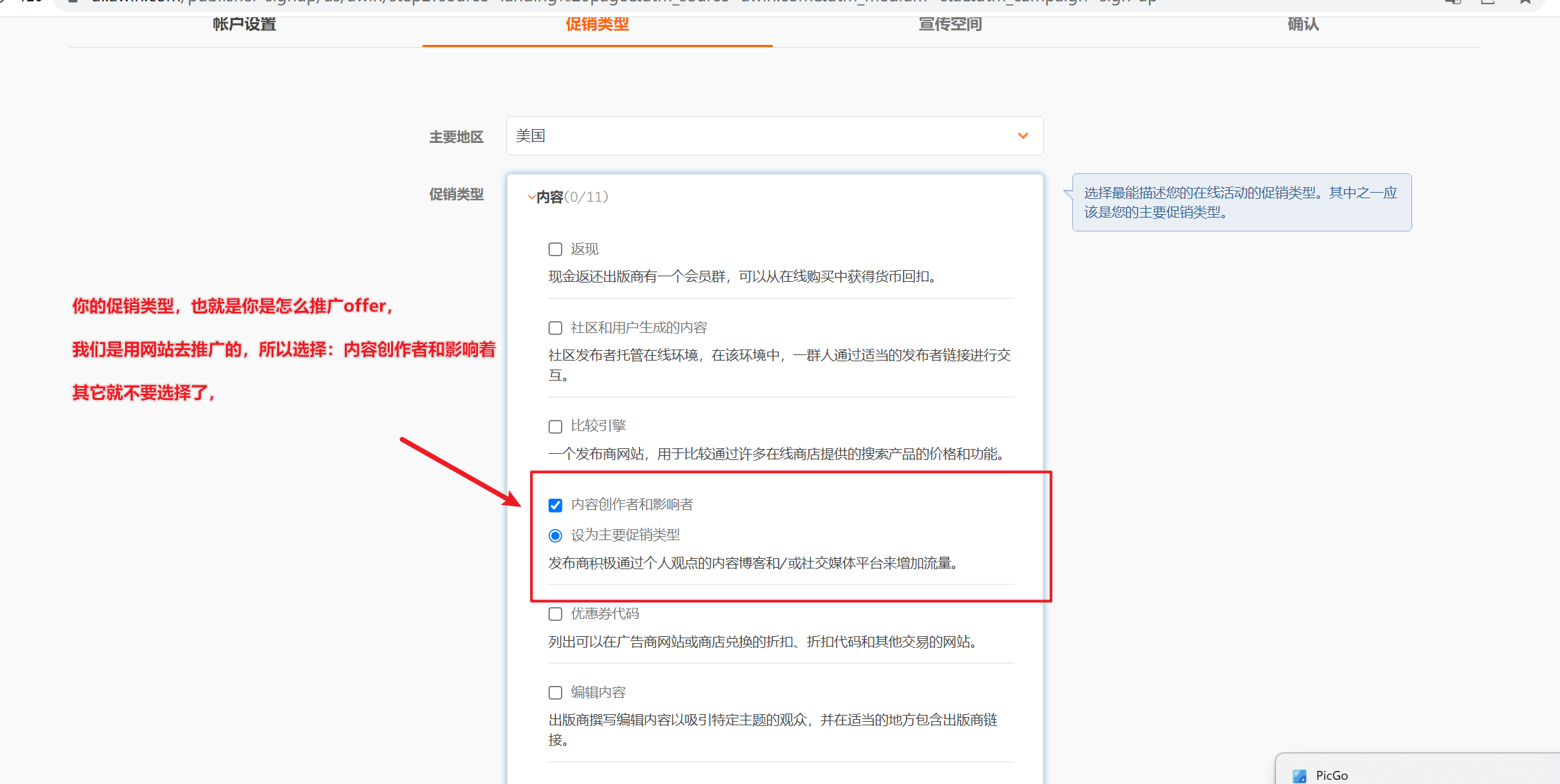Check the 返现 cashback checkbox
1560x784 pixels.
[555, 249]
